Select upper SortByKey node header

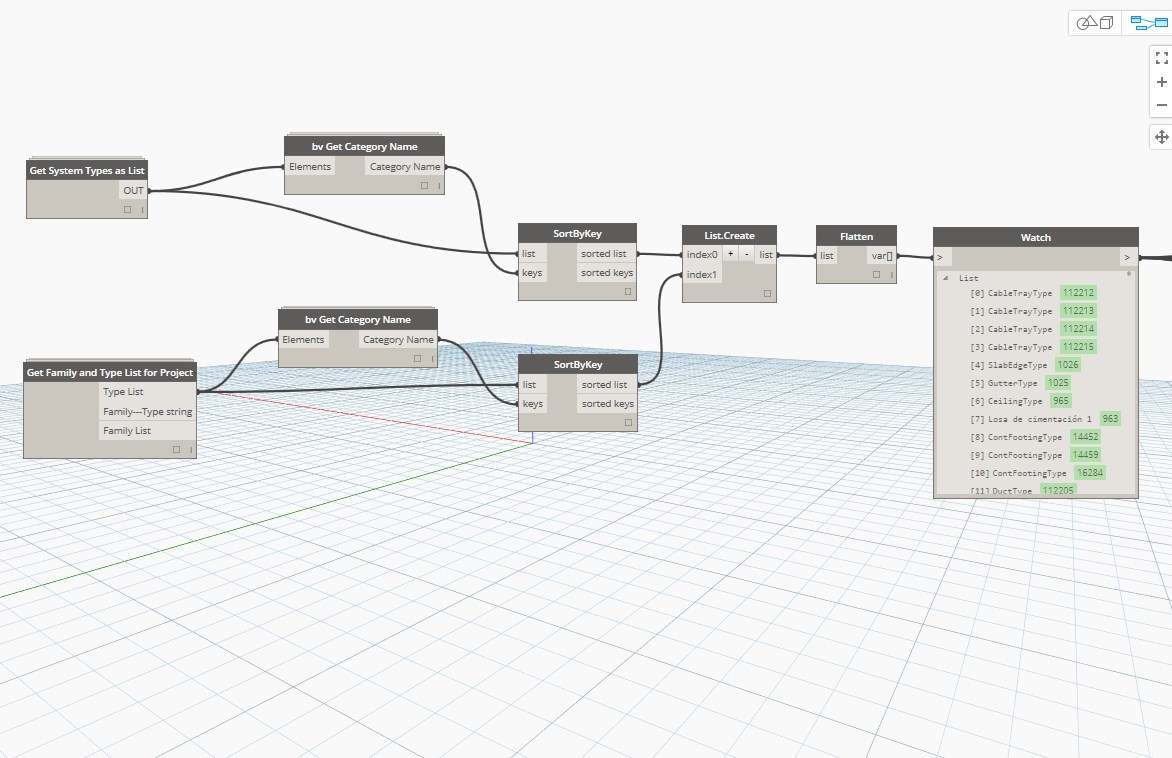pos(577,234)
